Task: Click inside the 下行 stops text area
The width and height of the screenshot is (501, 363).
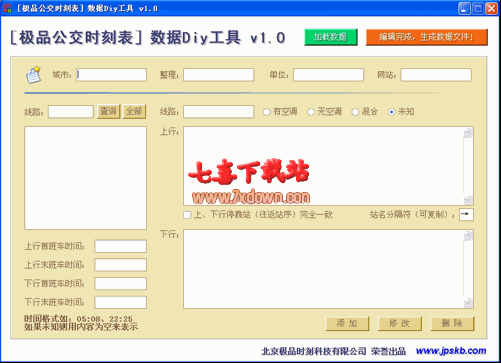Action: coord(323,269)
